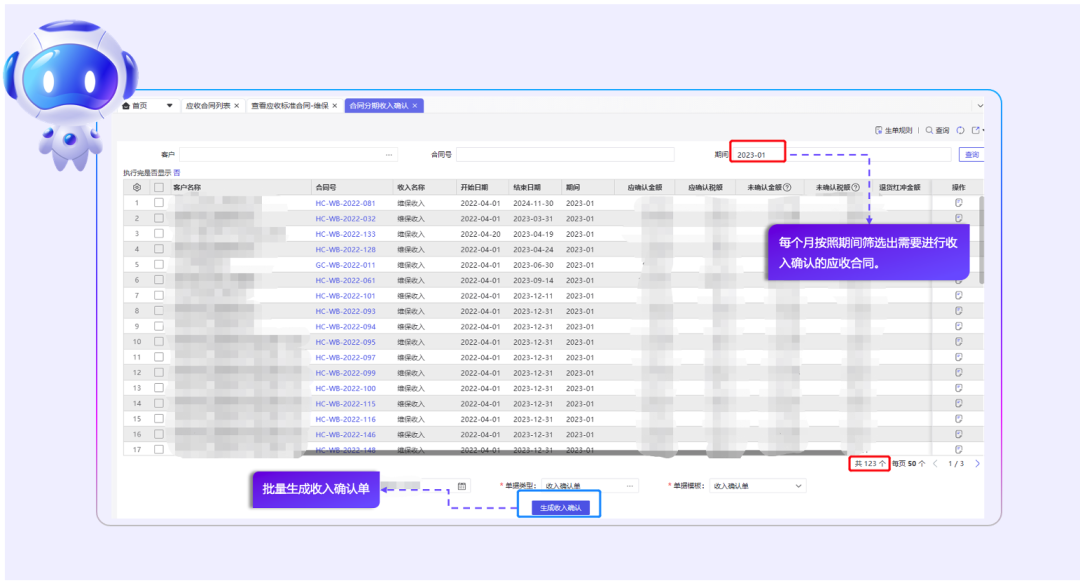Check the checkbox for row 5
Screen dimensions: 1080x583
(x=158, y=265)
